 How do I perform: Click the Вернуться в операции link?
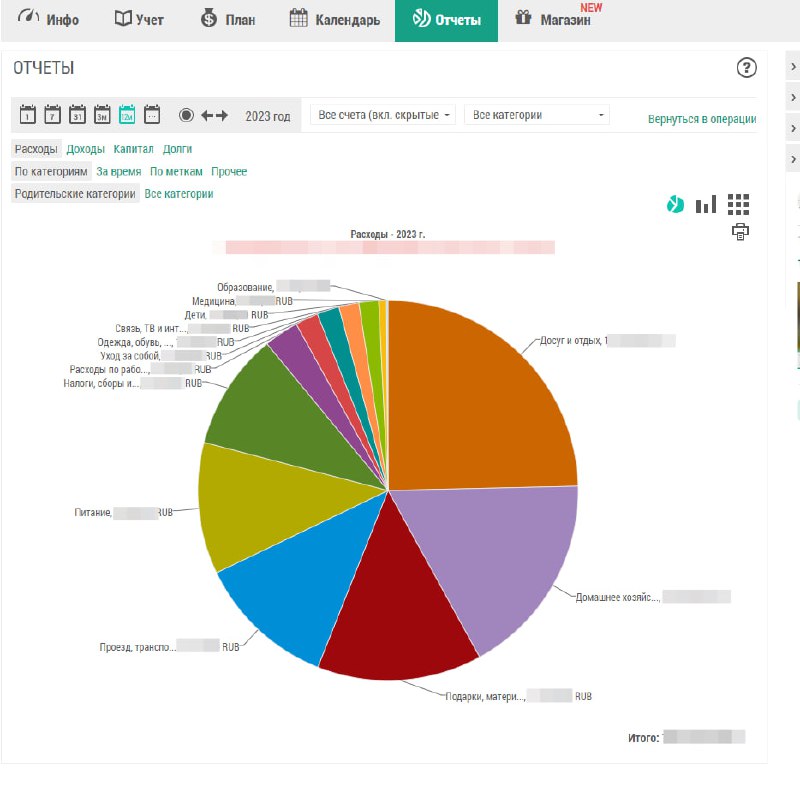701,119
